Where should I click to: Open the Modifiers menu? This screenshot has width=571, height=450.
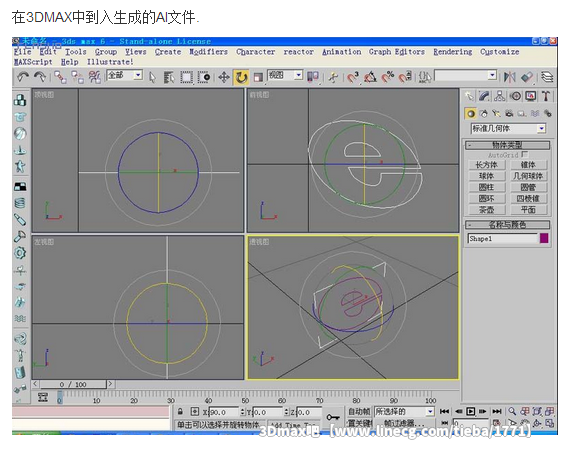point(208,52)
